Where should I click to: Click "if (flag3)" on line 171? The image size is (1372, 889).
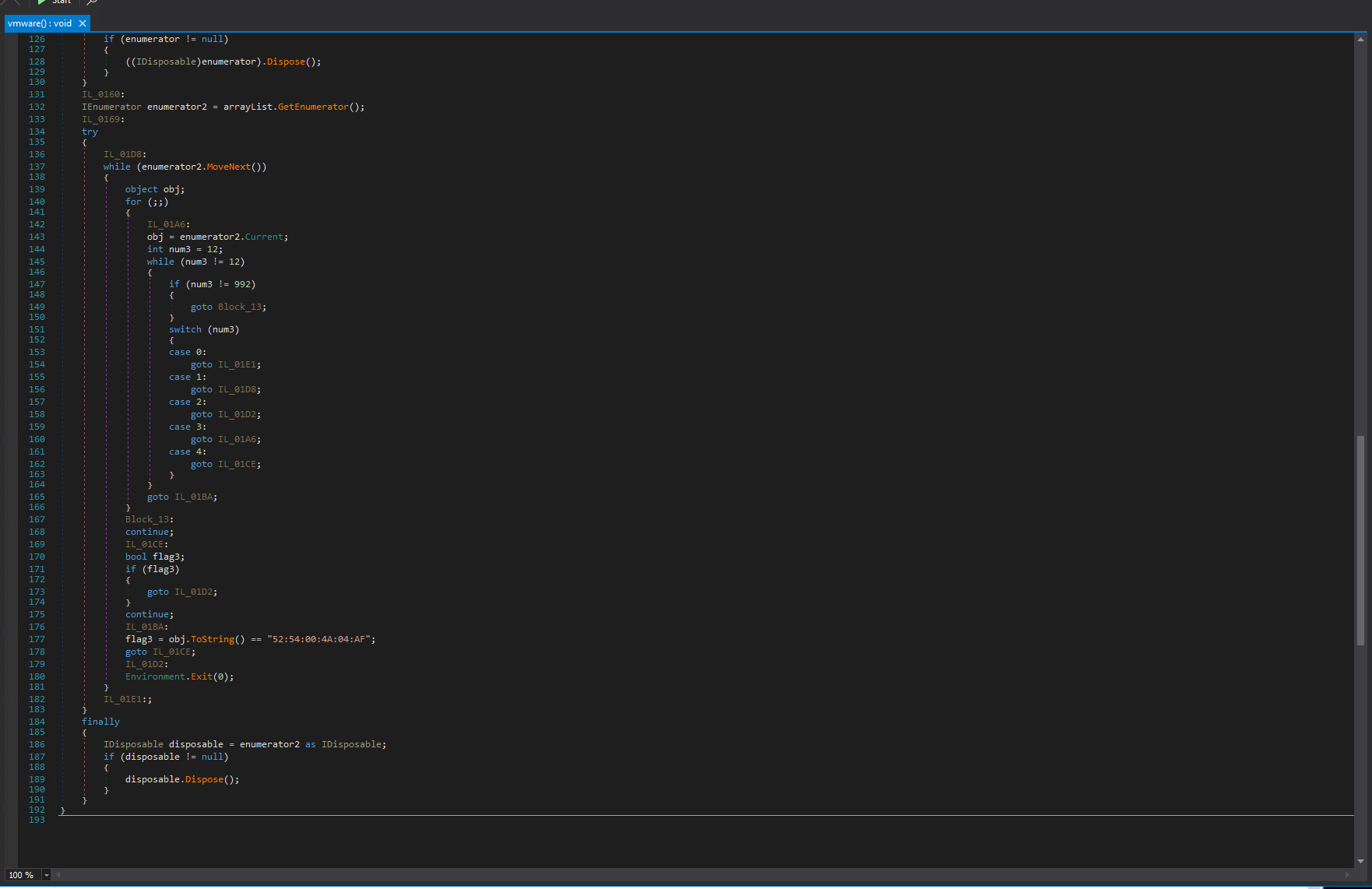(x=153, y=569)
